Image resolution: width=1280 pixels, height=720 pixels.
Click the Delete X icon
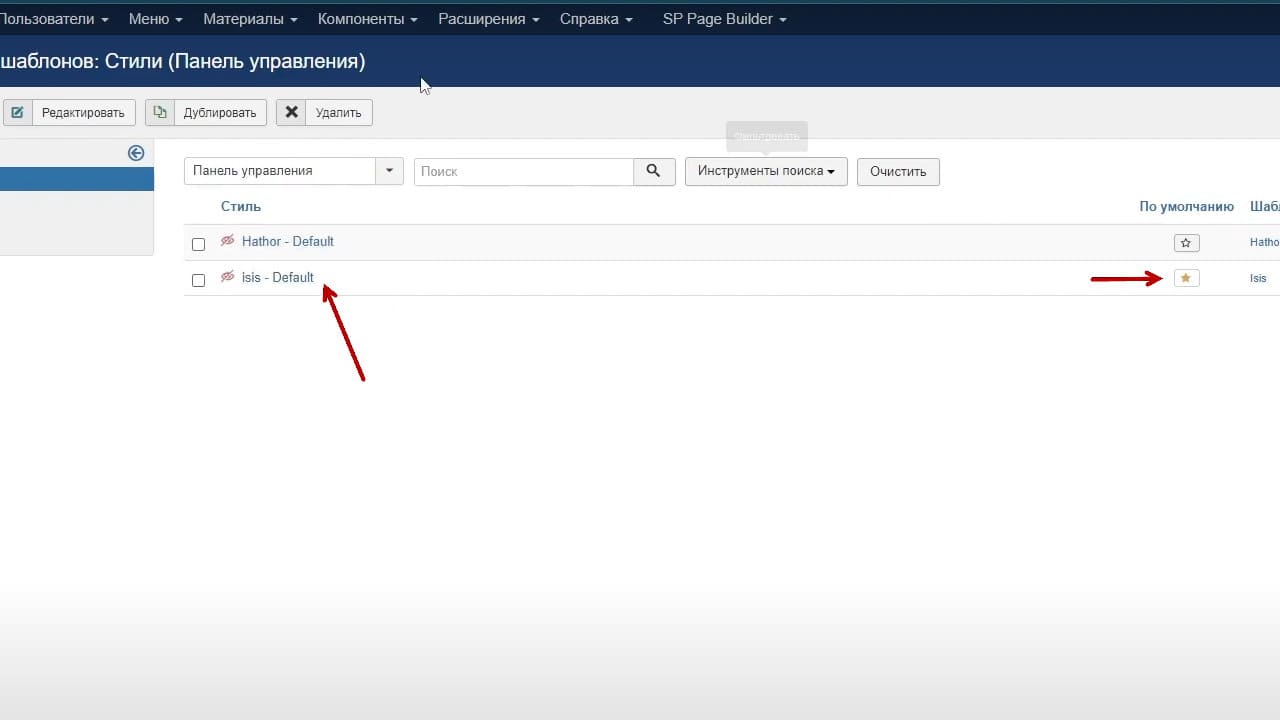click(x=291, y=112)
